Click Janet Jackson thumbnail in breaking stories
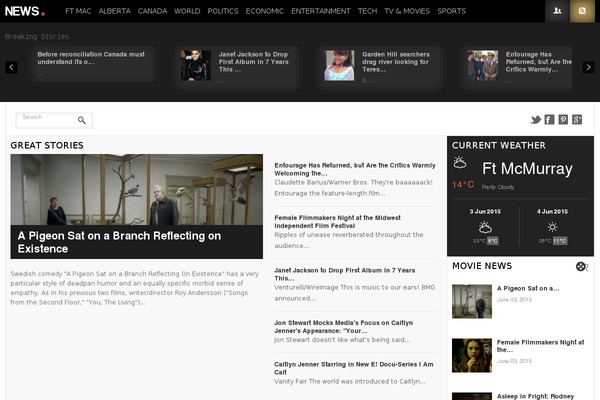600x400 pixels. (x=196, y=65)
